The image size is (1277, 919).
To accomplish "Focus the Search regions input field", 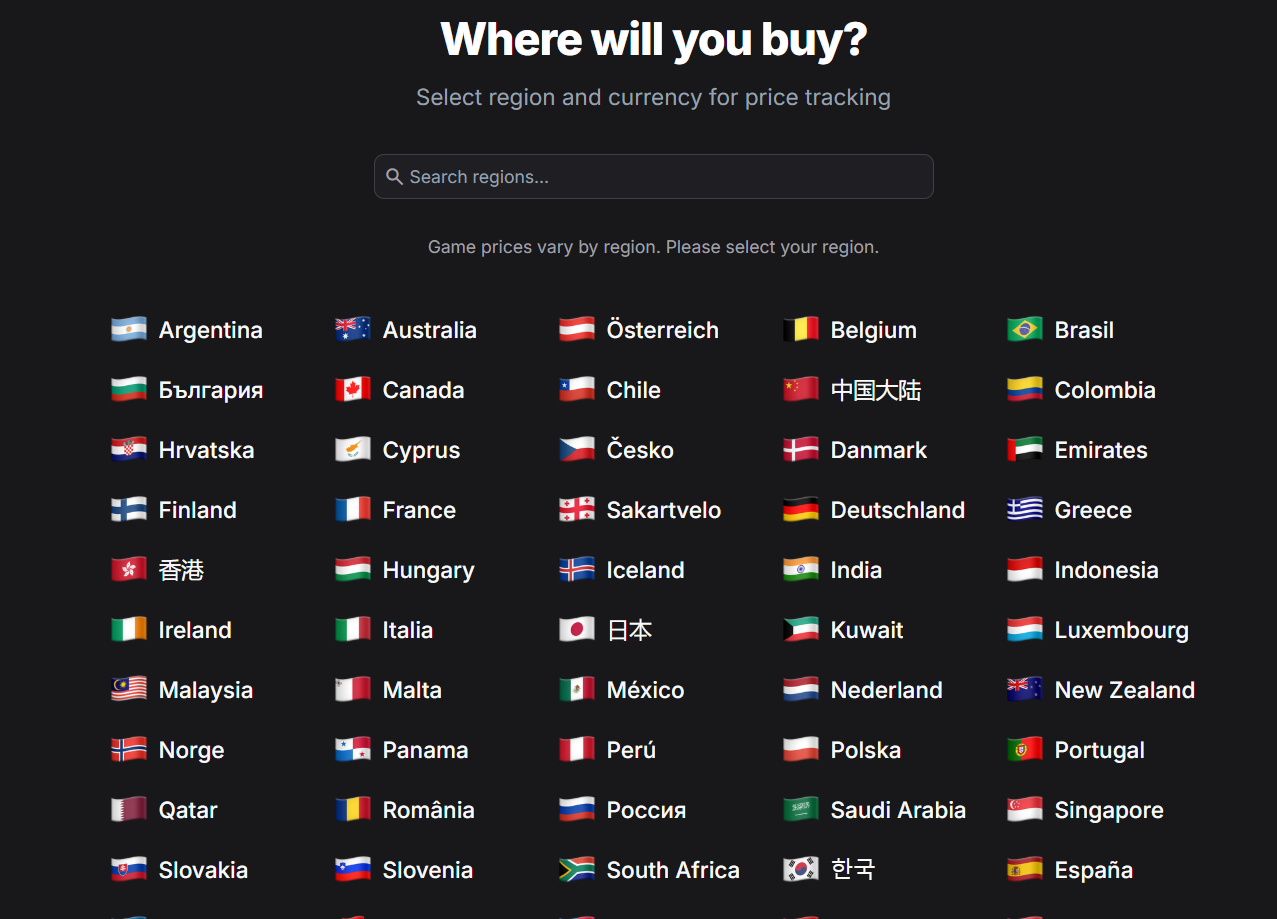I will click(x=653, y=177).
